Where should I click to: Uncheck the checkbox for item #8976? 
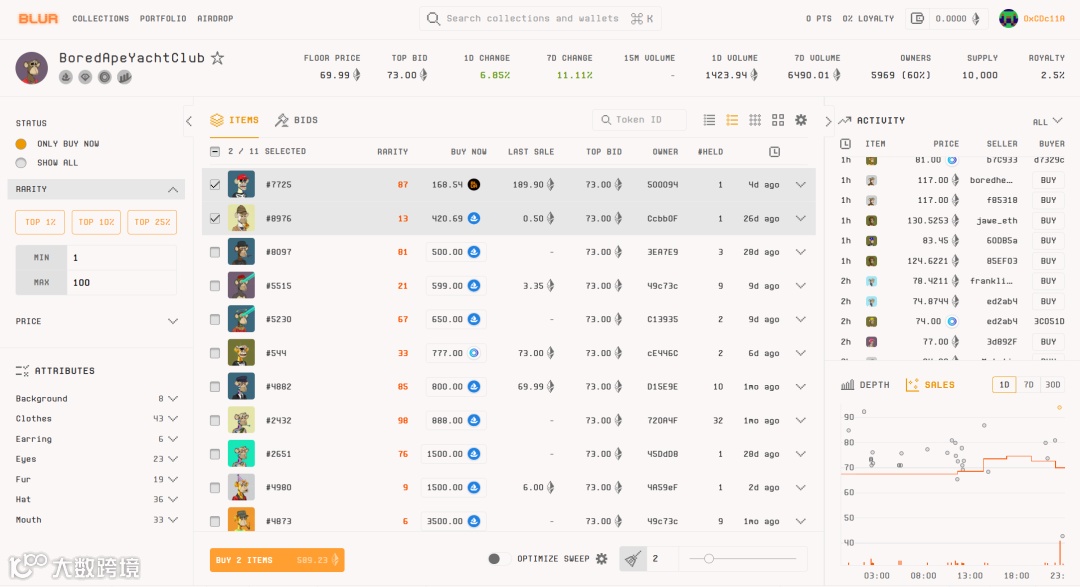point(215,218)
